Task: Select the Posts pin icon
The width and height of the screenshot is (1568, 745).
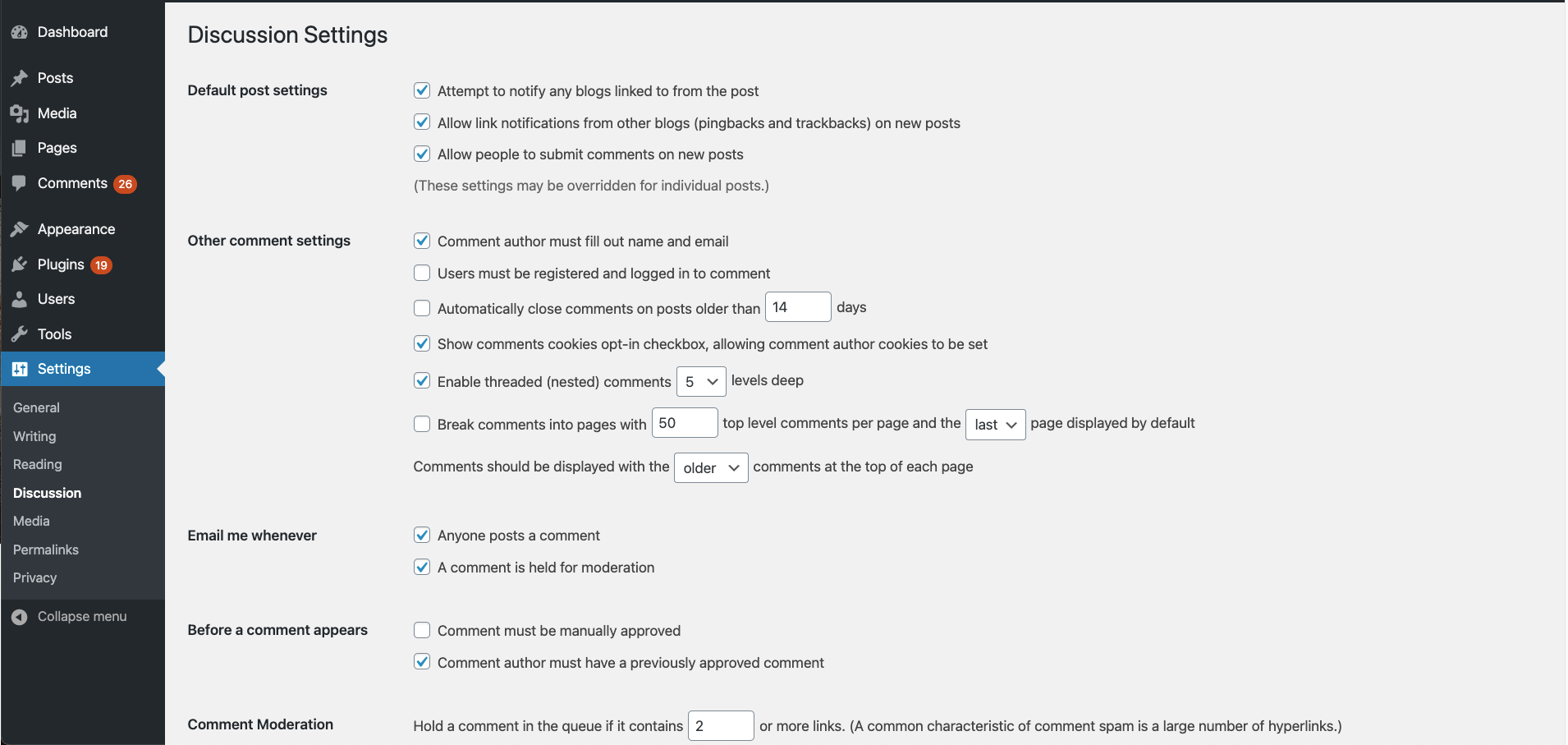Action: 21,77
